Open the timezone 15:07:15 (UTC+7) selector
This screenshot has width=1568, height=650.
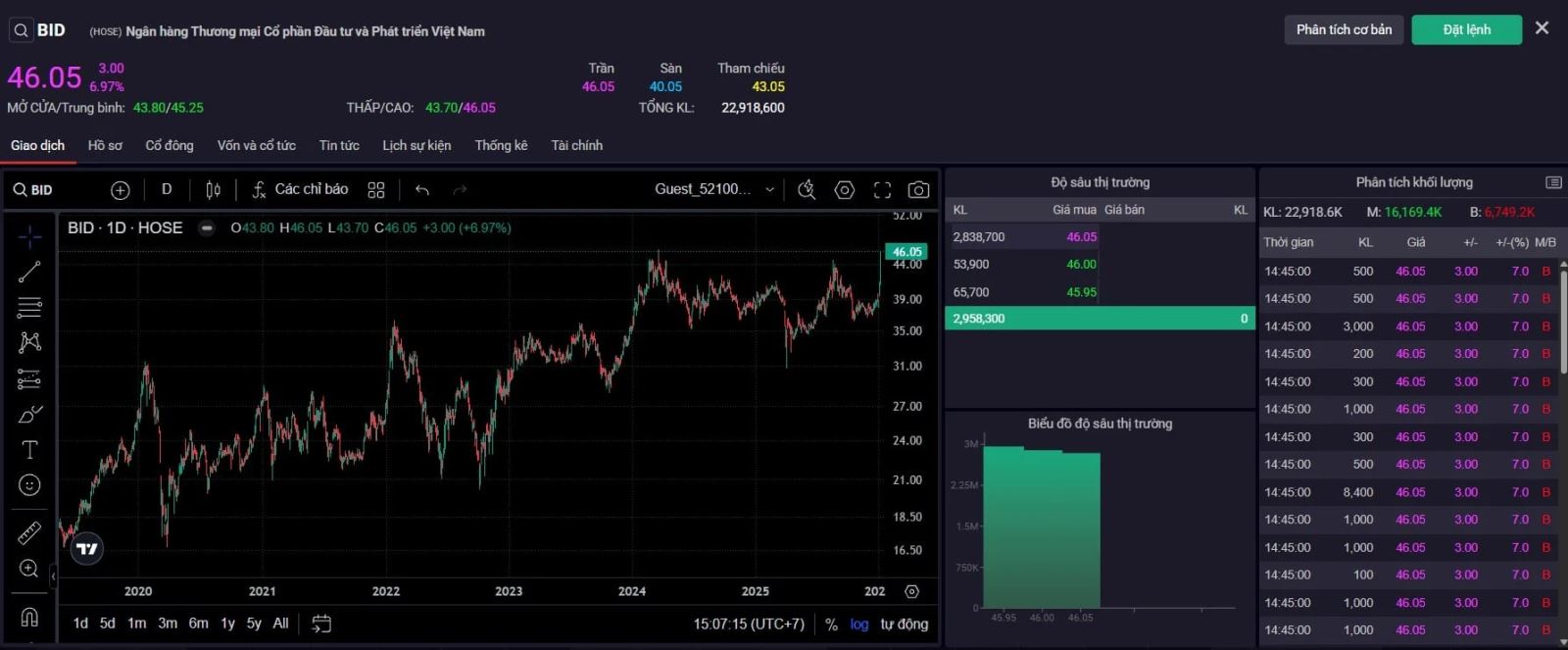pos(749,624)
